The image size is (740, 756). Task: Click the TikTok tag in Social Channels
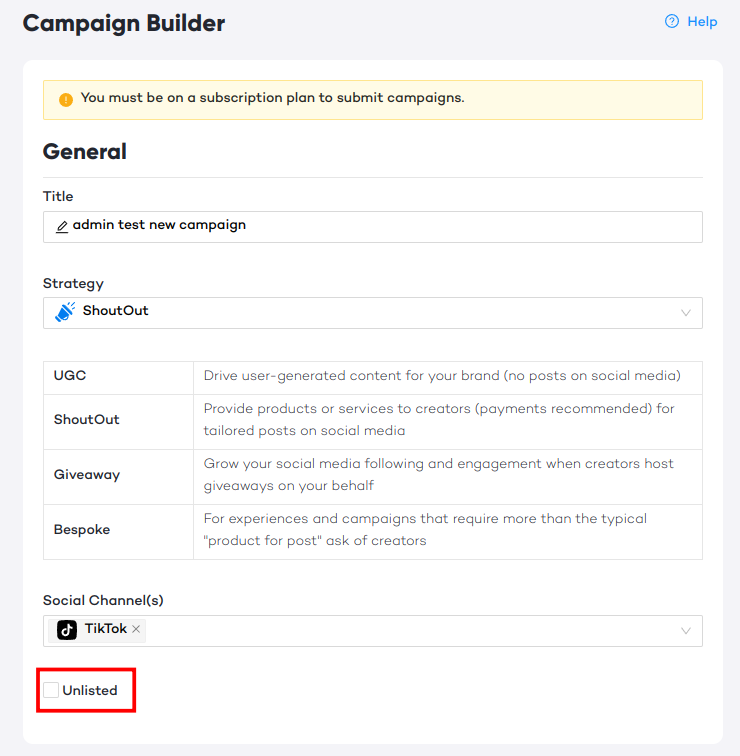coord(97,630)
